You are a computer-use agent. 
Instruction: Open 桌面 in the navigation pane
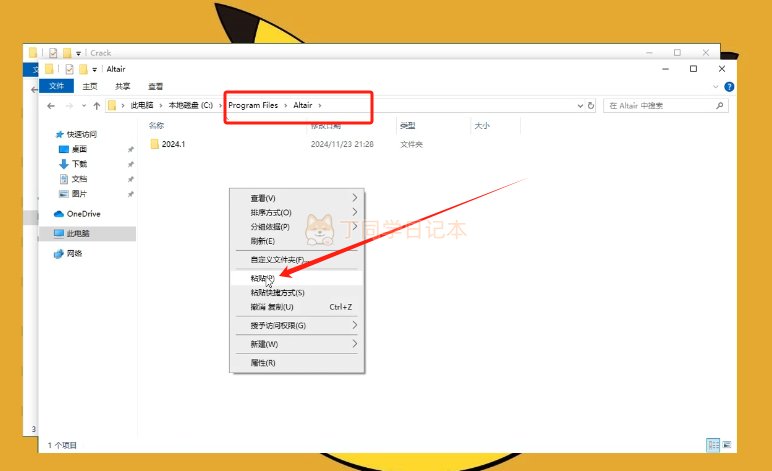(x=79, y=149)
